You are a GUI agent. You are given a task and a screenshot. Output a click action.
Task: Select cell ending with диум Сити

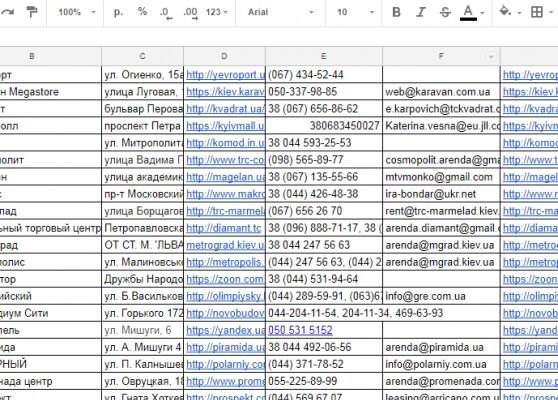coord(51,313)
